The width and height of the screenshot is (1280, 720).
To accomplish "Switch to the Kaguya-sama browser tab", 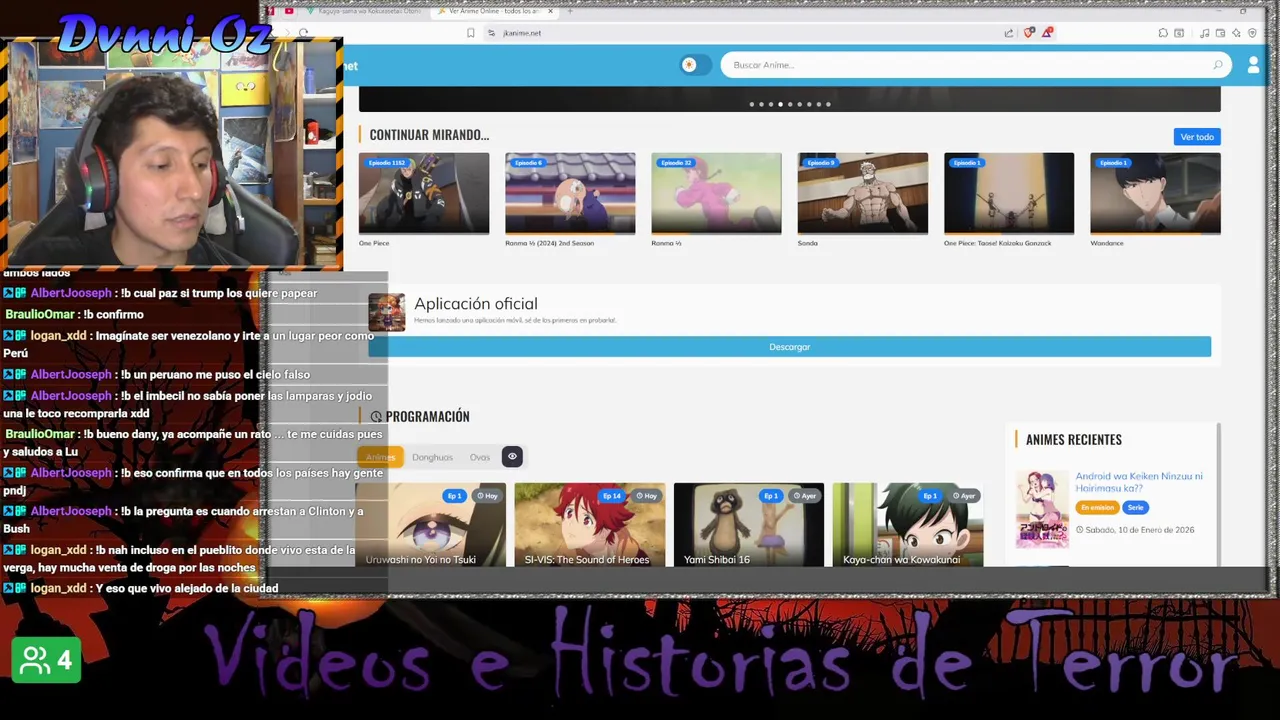I will pyautogui.click(x=364, y=11).
